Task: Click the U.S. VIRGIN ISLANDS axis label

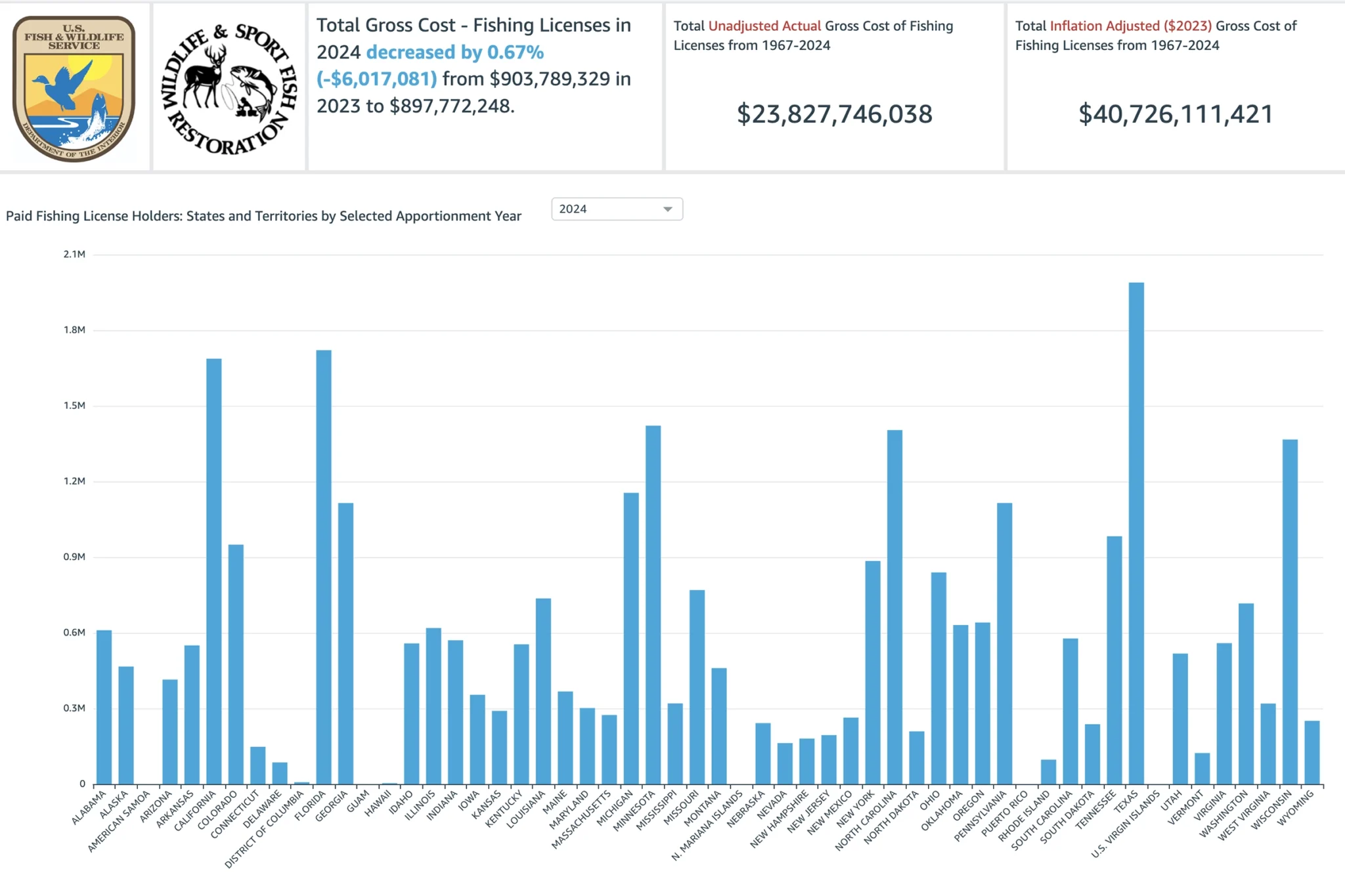Action: pos(1125,824)
